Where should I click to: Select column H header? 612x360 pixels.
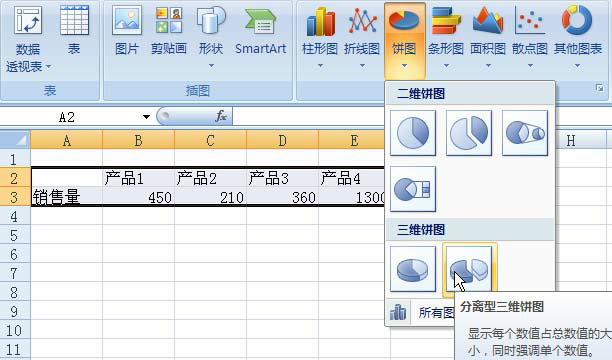[x=571, y=140]
